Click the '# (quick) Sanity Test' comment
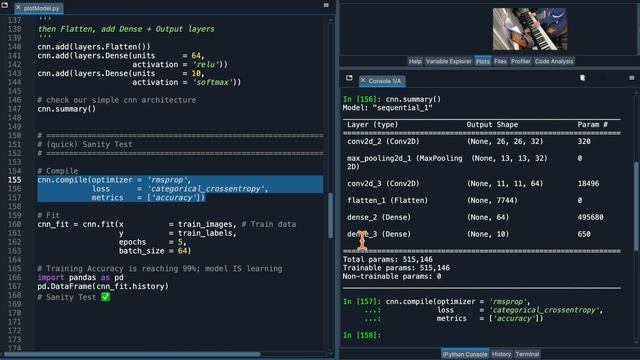Screen dimensions: 640x360 [85, 144]
